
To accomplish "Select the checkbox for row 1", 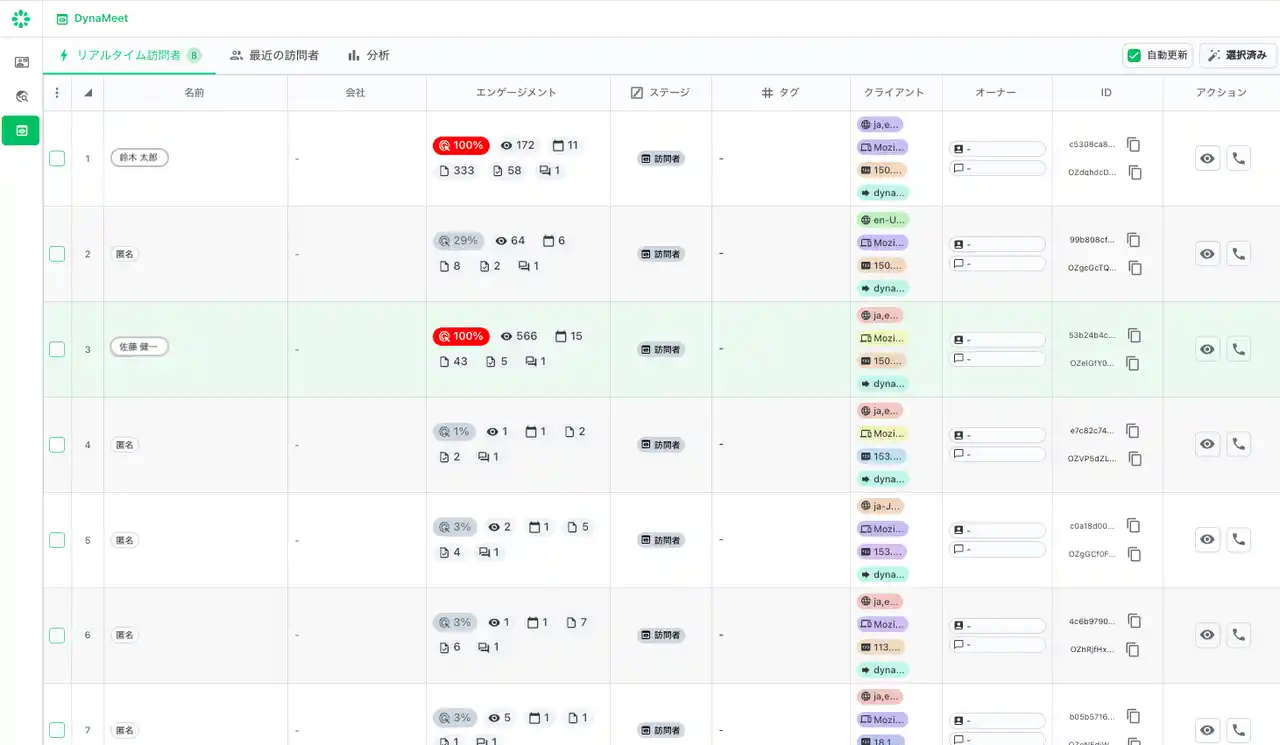I will pos(57,158).
